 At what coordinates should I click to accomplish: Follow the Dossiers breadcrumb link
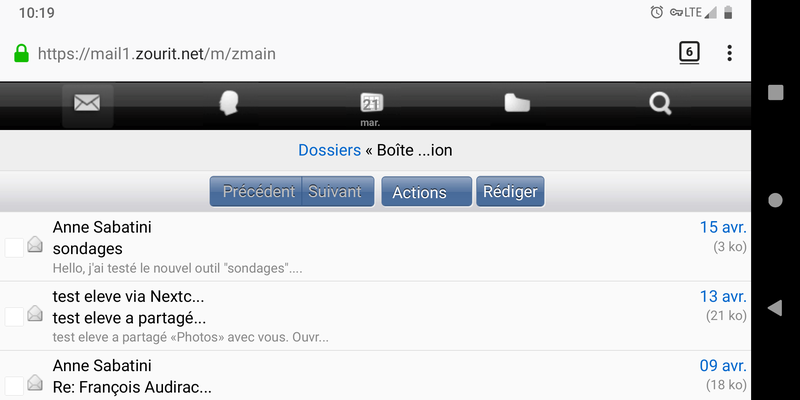click(x=329, y=150)
